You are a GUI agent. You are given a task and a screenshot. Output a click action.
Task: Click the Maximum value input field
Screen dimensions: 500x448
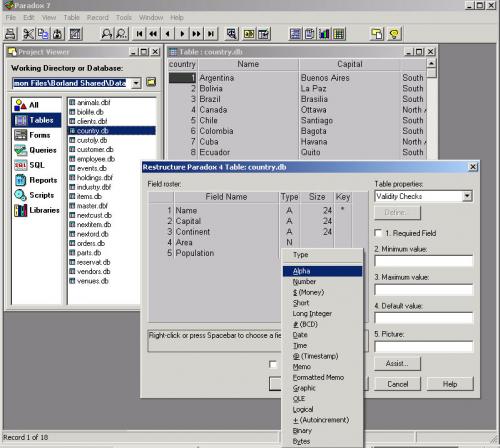coord(423,290)
